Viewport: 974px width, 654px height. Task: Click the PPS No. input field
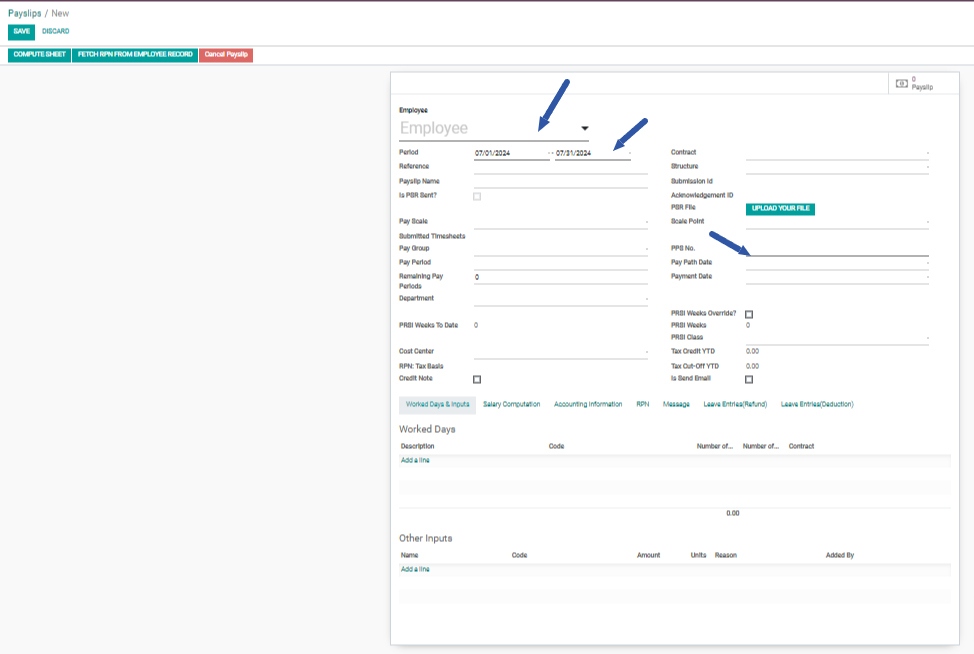coord(837,249)
